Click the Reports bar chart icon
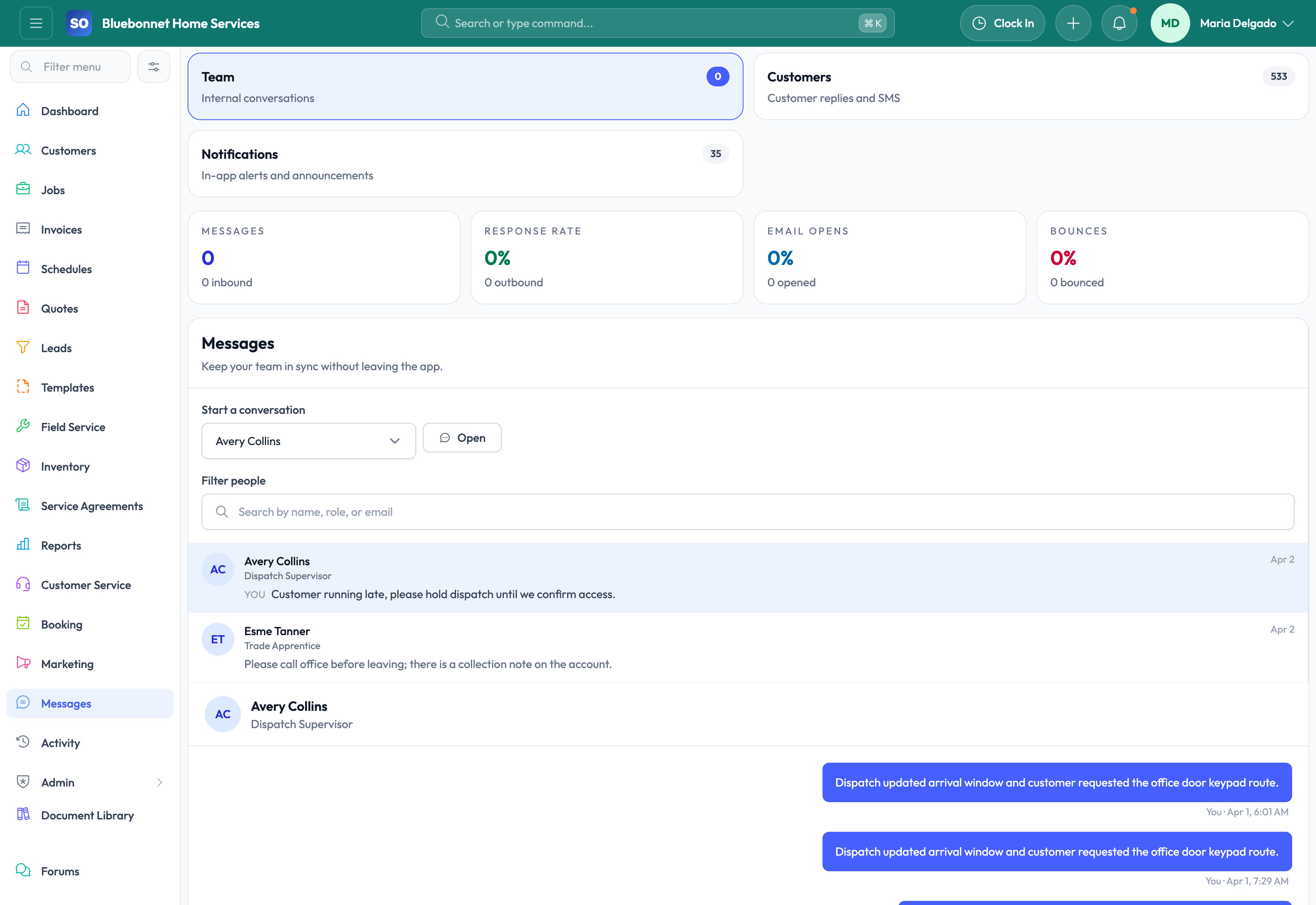The width and height of the screenshot is (1316, 905). 23,545
